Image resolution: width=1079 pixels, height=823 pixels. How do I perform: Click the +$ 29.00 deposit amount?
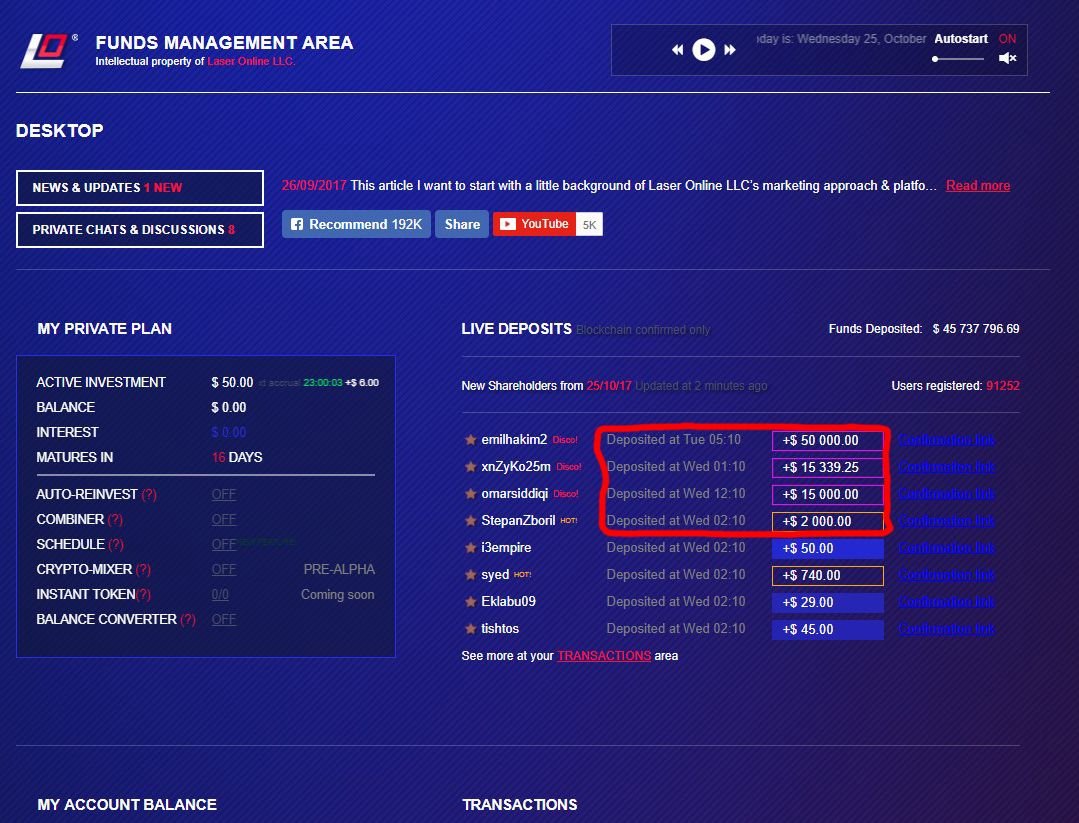[828, 603]
